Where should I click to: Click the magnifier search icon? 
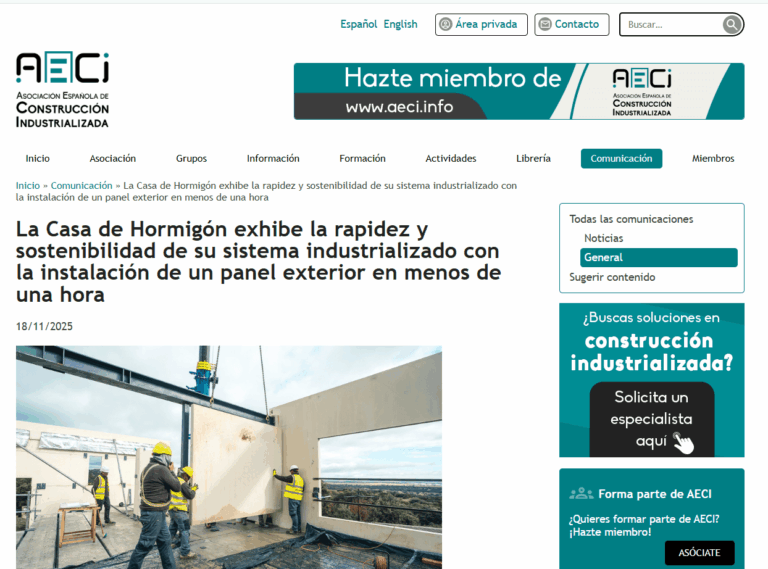pos(731,24)
